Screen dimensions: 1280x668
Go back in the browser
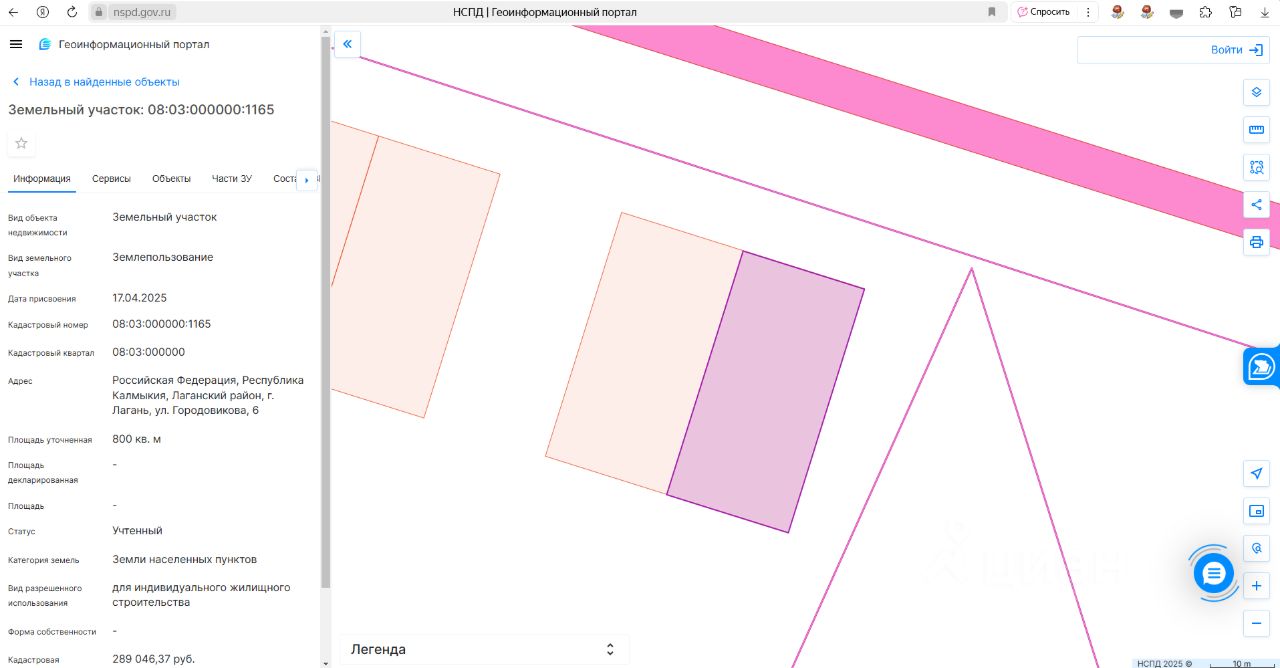(13, 12)
